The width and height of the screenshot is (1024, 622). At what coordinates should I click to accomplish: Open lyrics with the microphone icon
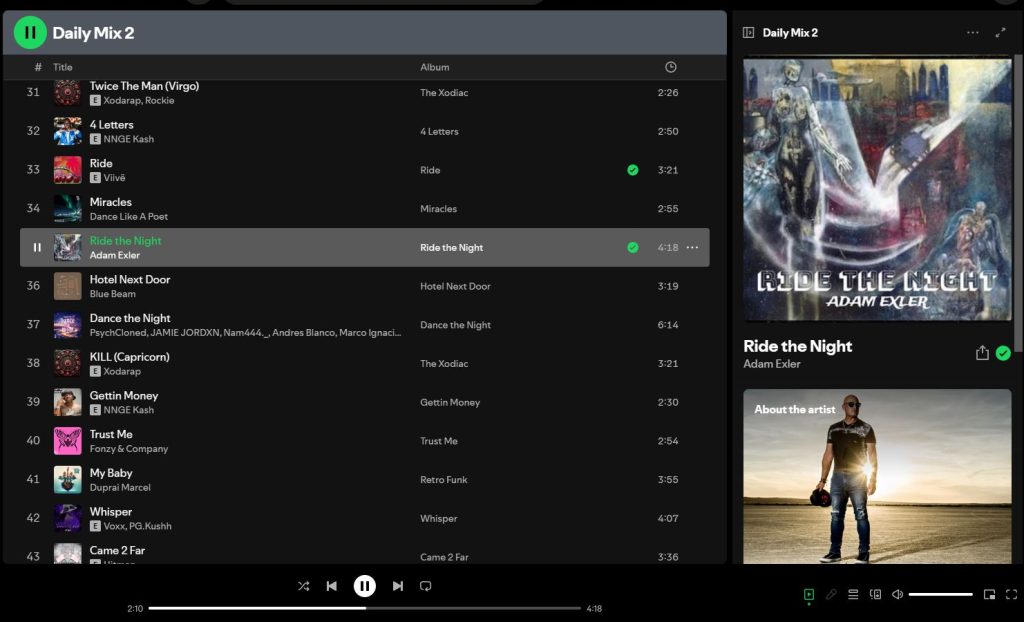tap(831, 595)
